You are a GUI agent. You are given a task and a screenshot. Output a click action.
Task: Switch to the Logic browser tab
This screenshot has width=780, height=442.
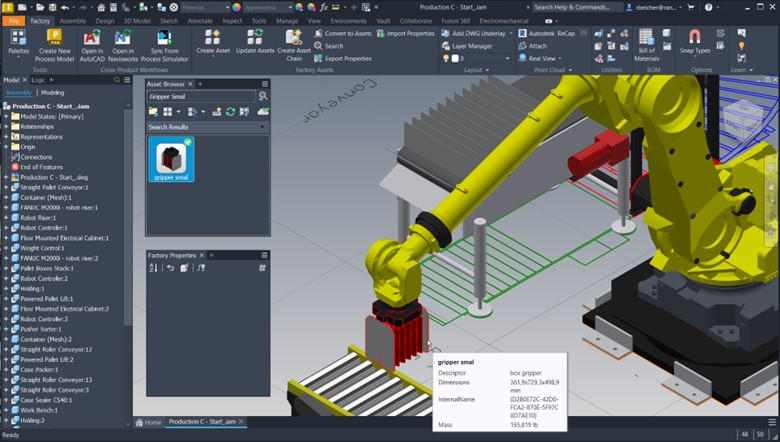[x=38, y=80]
